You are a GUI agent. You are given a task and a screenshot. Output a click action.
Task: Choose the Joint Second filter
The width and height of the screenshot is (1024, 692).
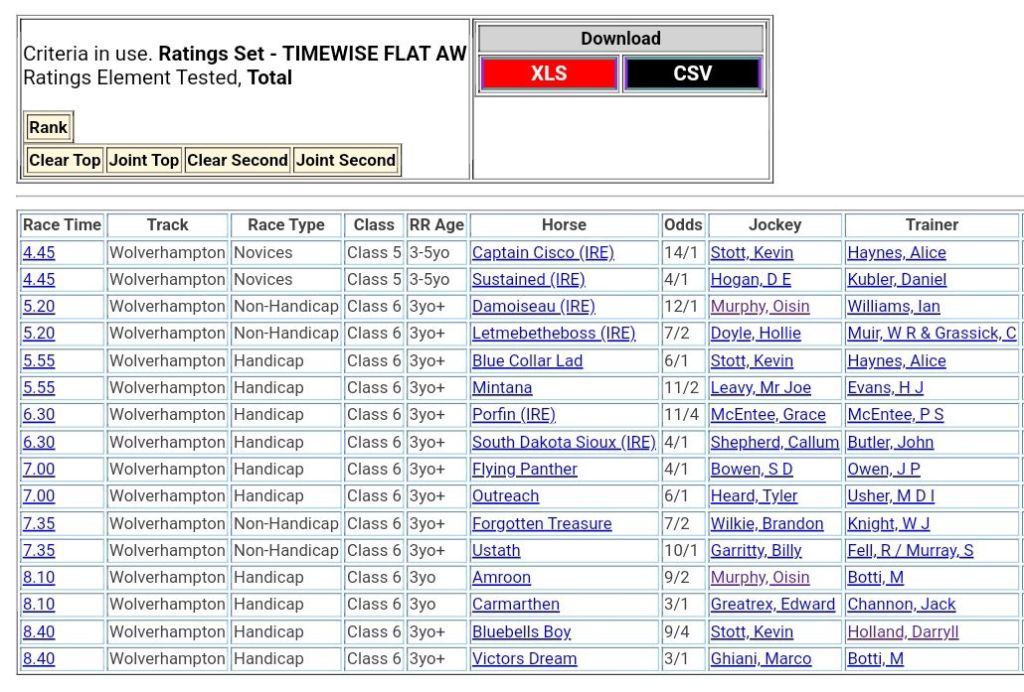click(346, 160)
